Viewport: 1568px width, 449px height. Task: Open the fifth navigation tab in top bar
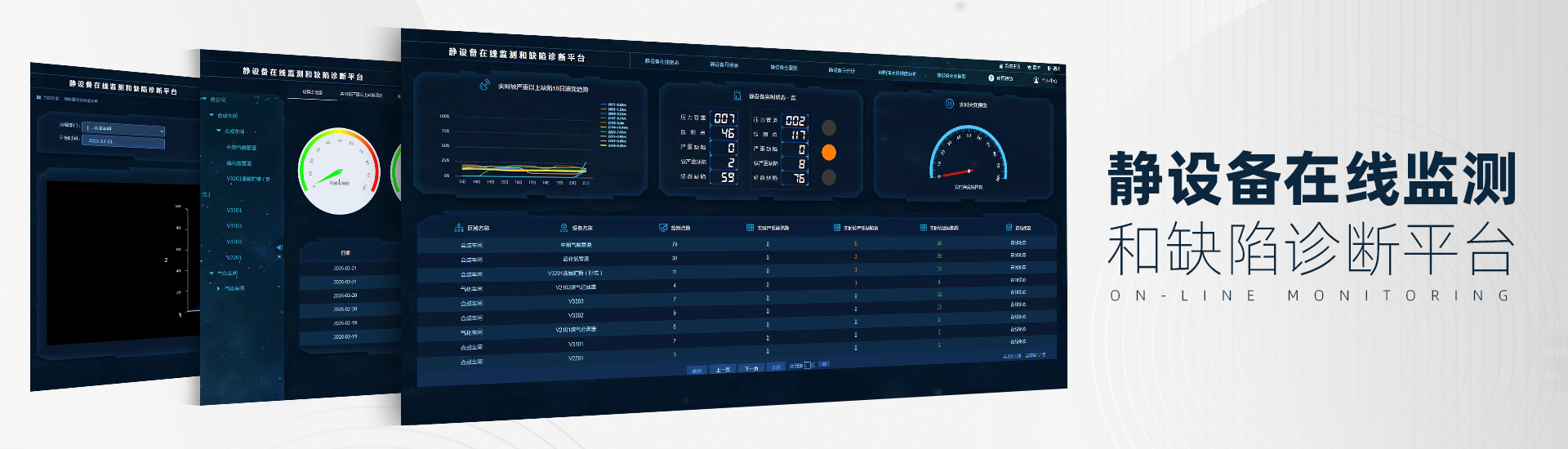click(x=897, y=73)
